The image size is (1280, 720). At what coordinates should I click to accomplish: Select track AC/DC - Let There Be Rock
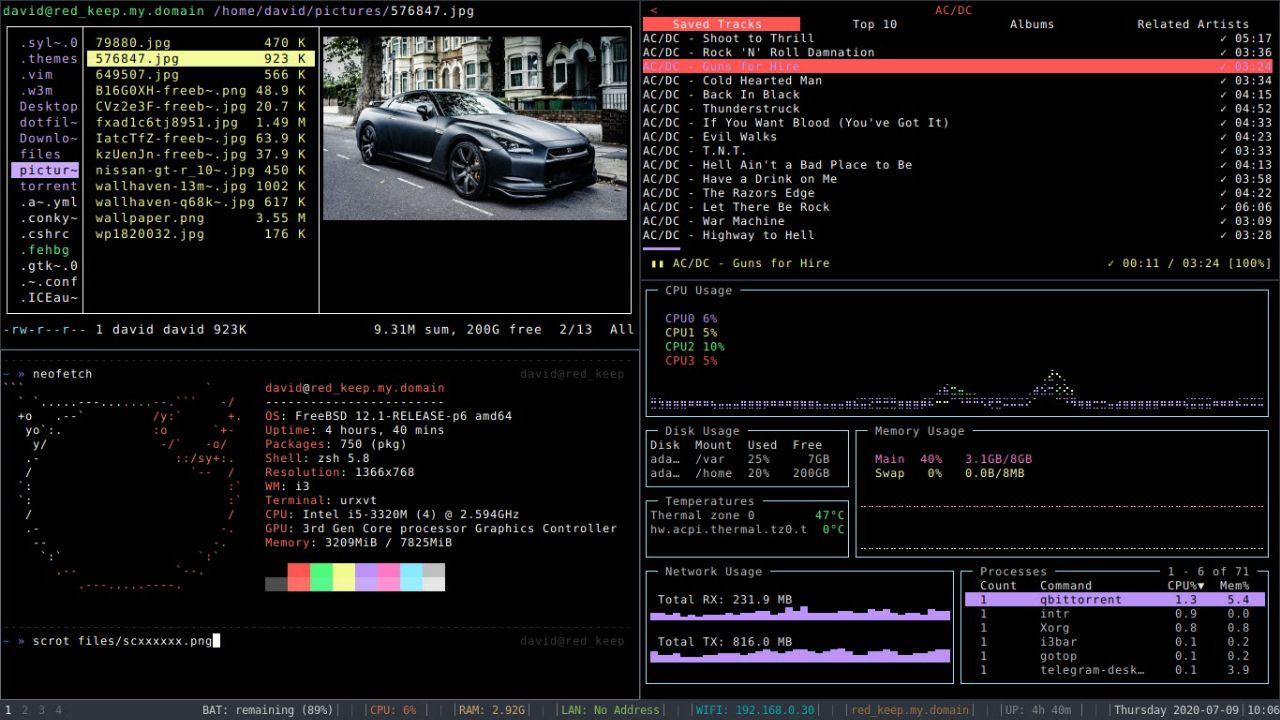tap(958, 206)
